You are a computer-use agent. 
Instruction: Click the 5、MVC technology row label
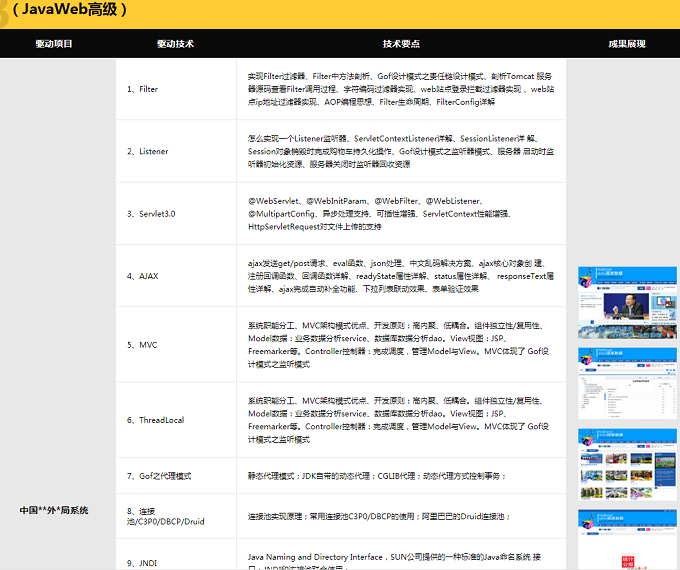[142, 344]
